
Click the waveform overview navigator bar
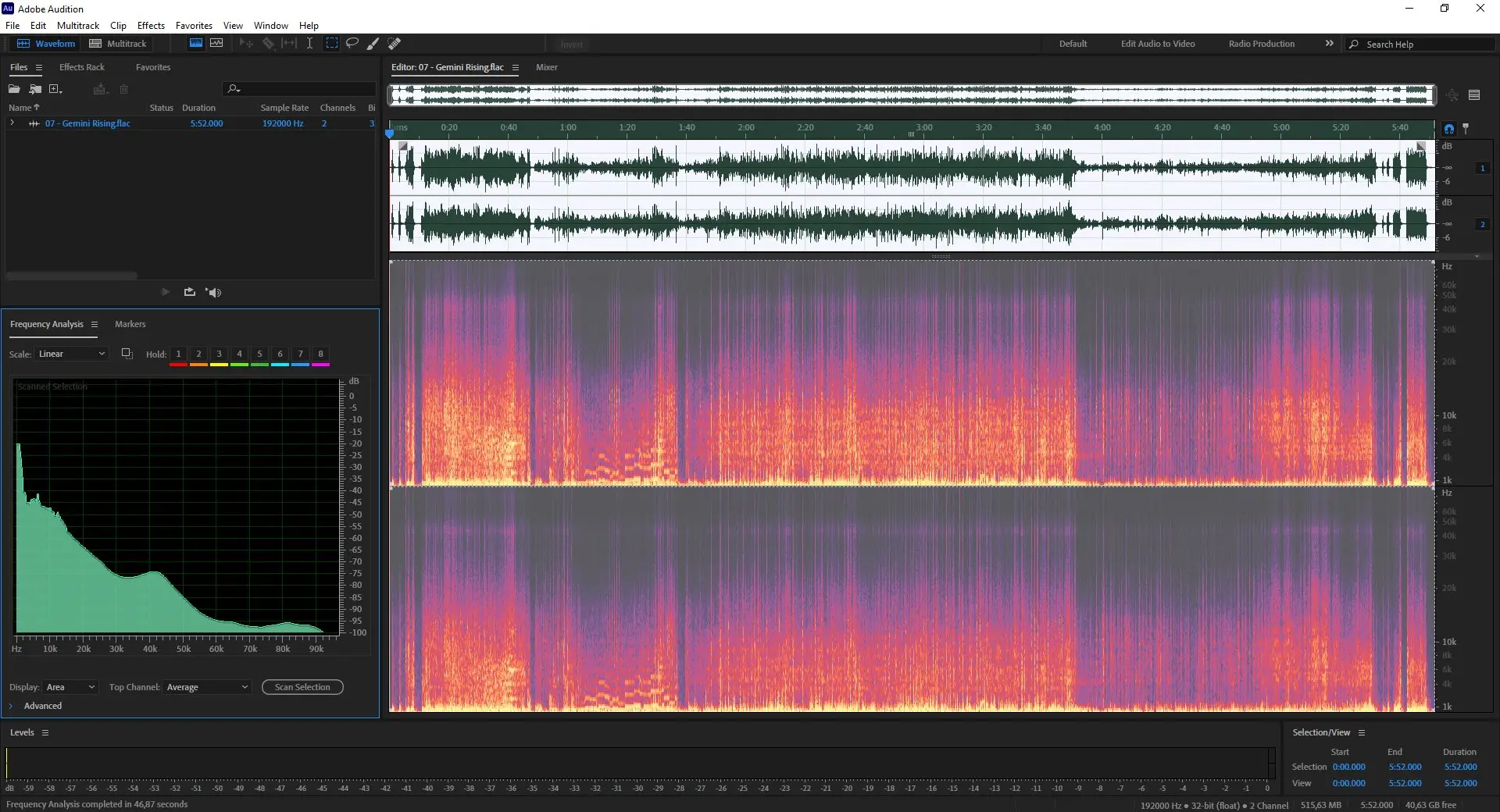(x=912, y=95)
